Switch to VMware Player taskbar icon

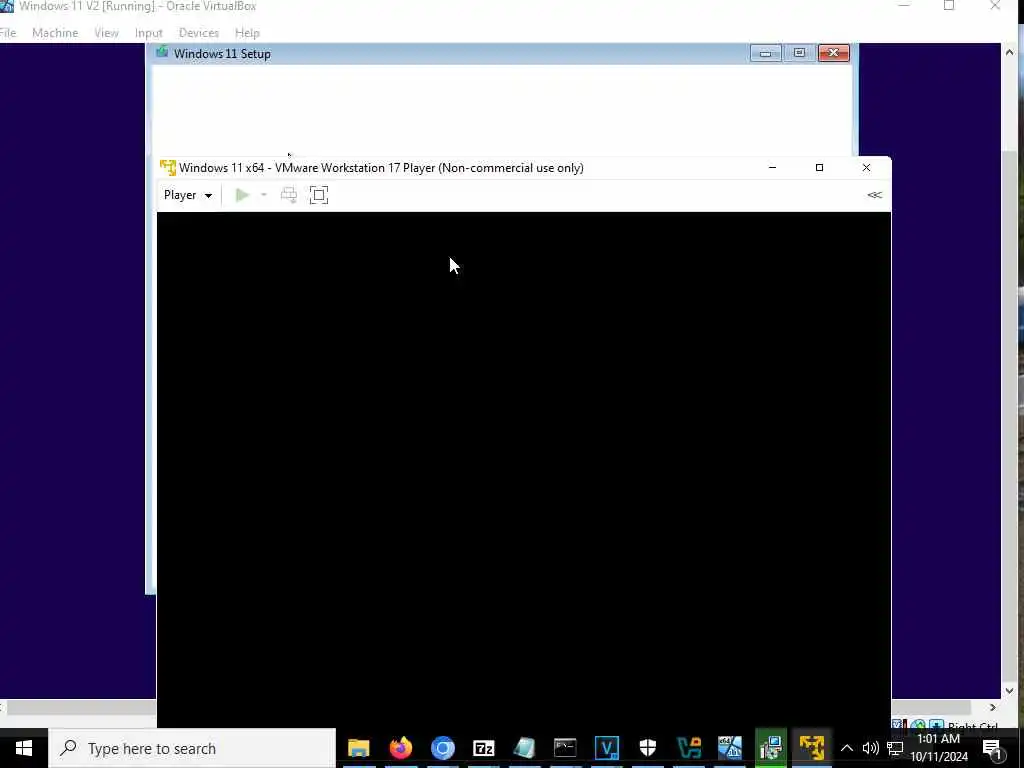pos(812,748)
